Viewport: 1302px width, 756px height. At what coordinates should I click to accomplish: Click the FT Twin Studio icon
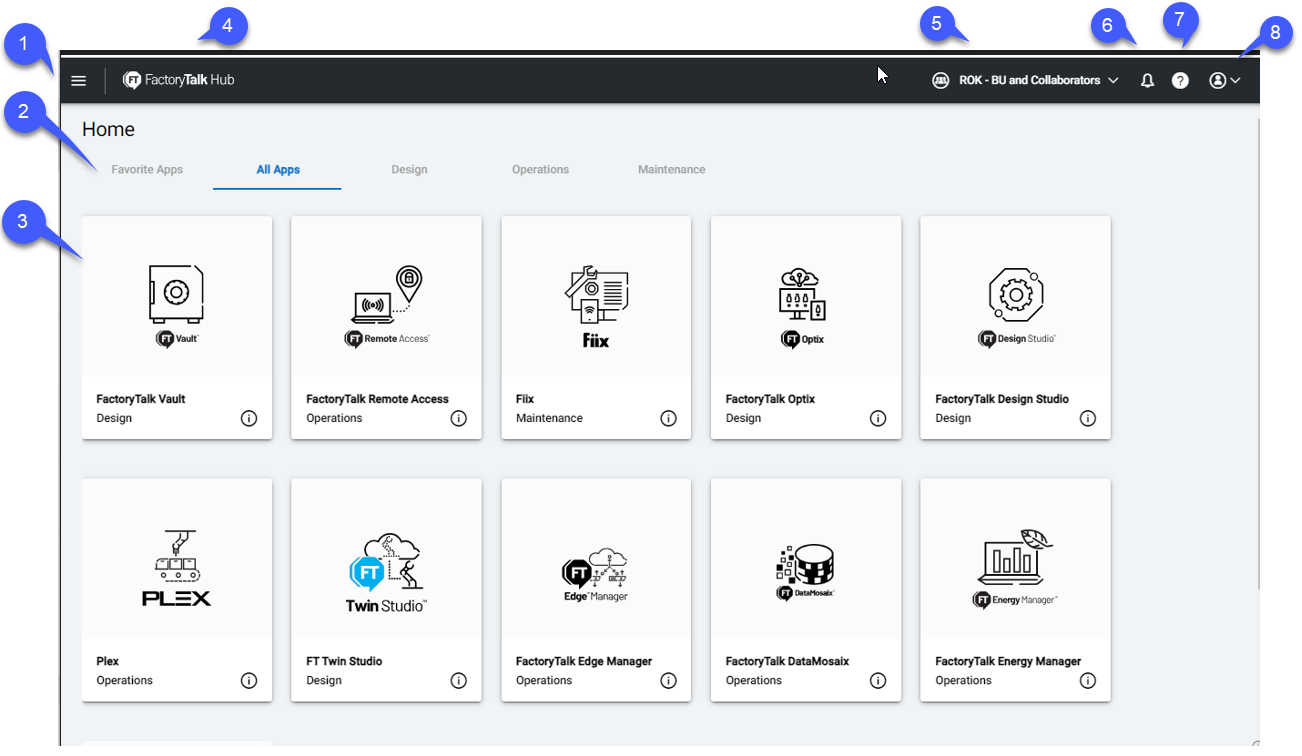pyautogui.click(x=385, y=562)
